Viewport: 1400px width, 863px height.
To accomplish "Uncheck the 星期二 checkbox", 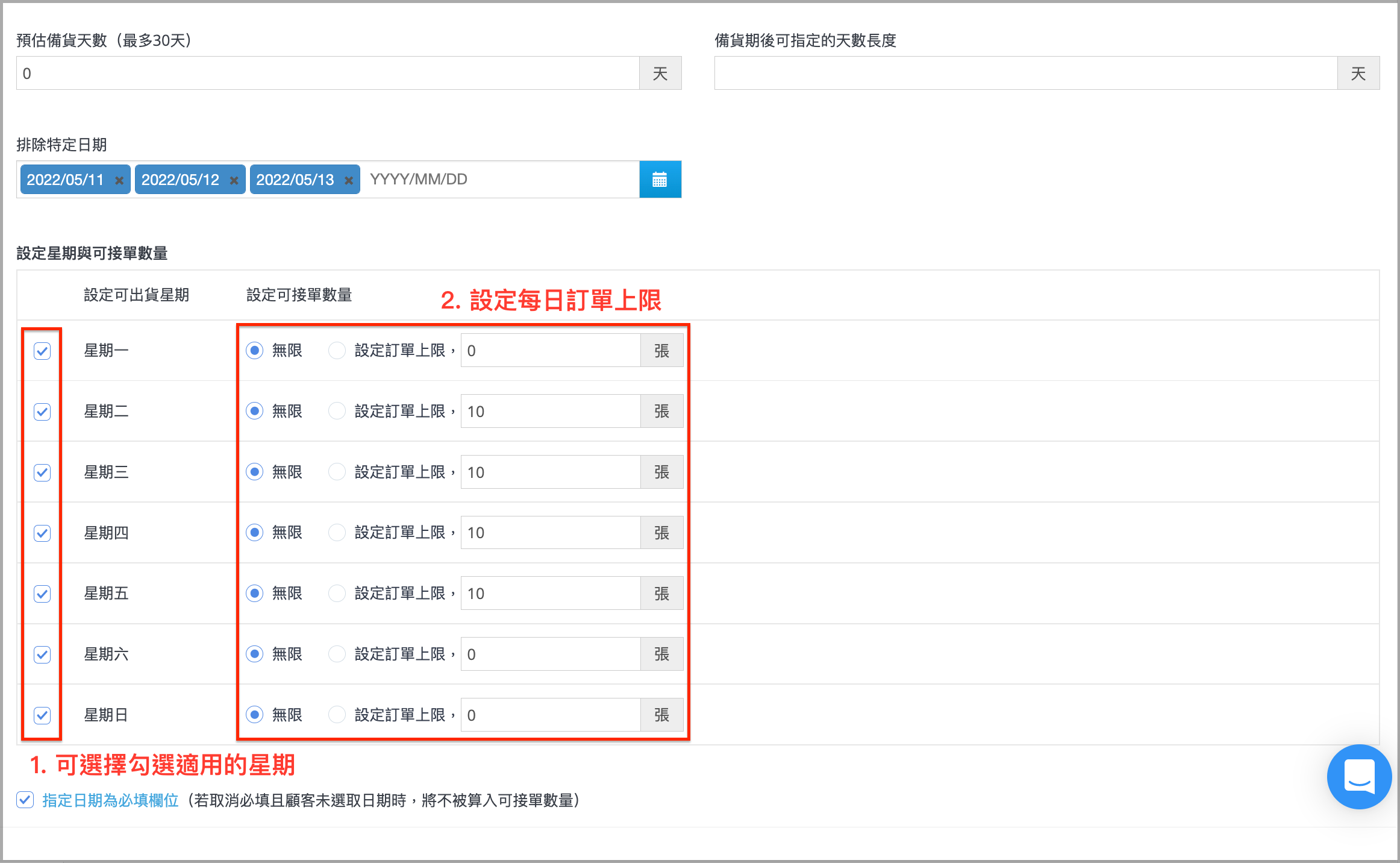I will [x=42, y=412].
